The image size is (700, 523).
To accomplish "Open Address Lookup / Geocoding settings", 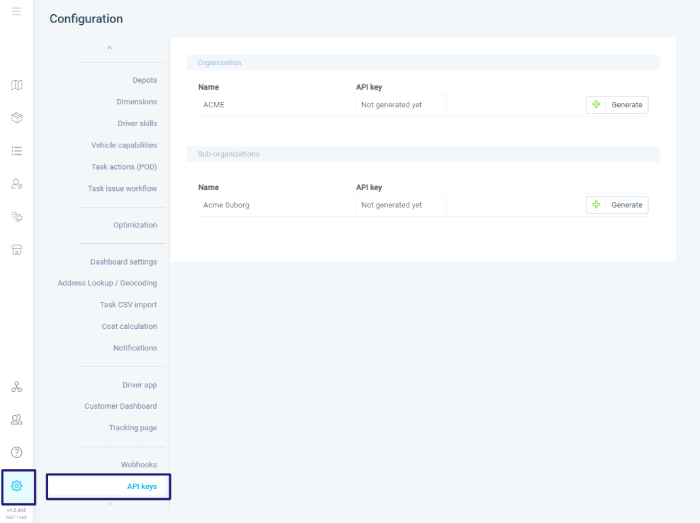I will pyautogui.click(x=107, y=283).
